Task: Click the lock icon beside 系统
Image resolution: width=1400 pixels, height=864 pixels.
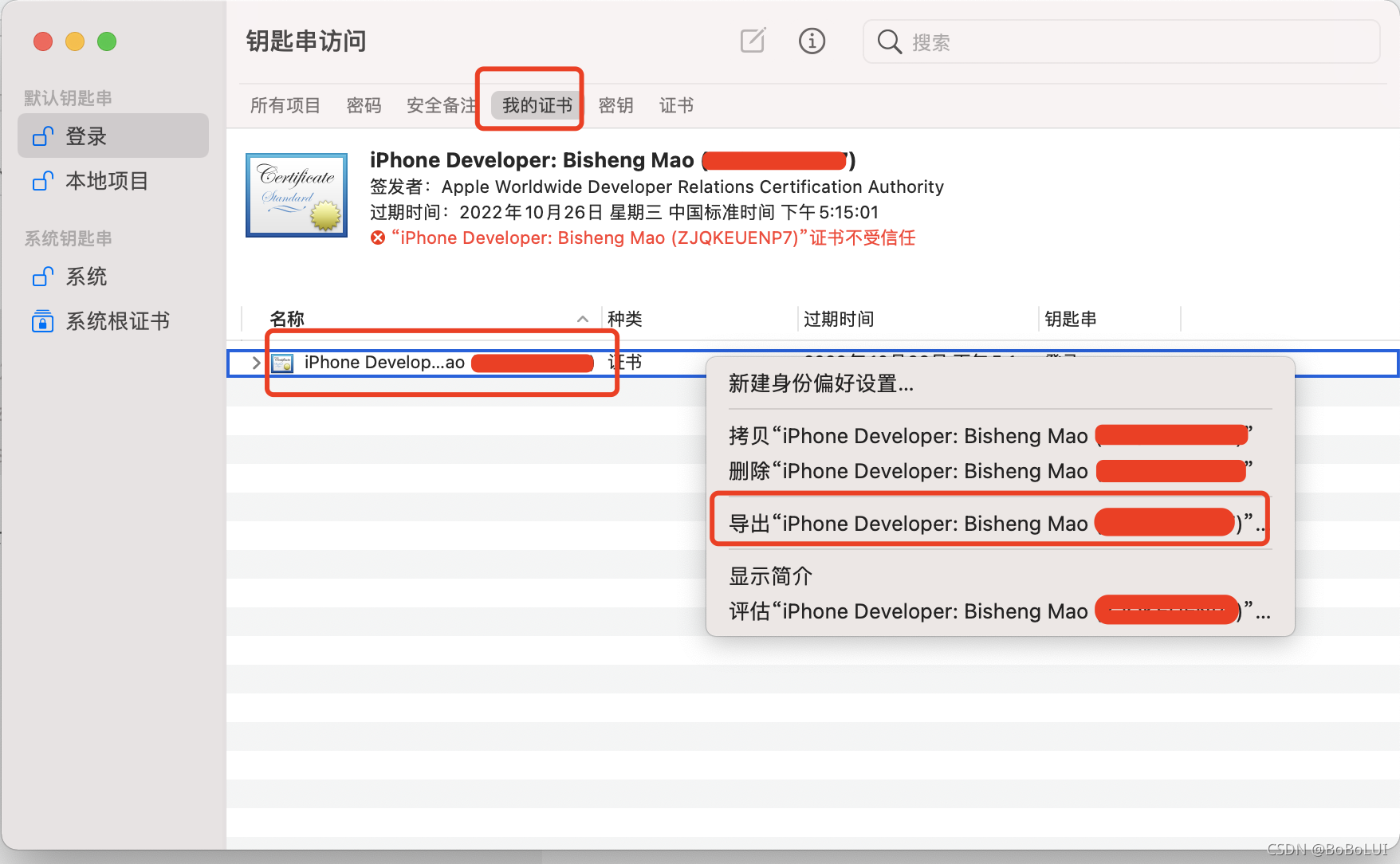Action: point(43,277)
